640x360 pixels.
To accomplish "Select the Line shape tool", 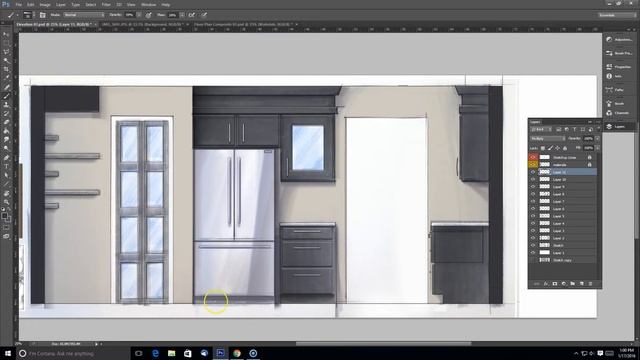I will pos(6,184).
